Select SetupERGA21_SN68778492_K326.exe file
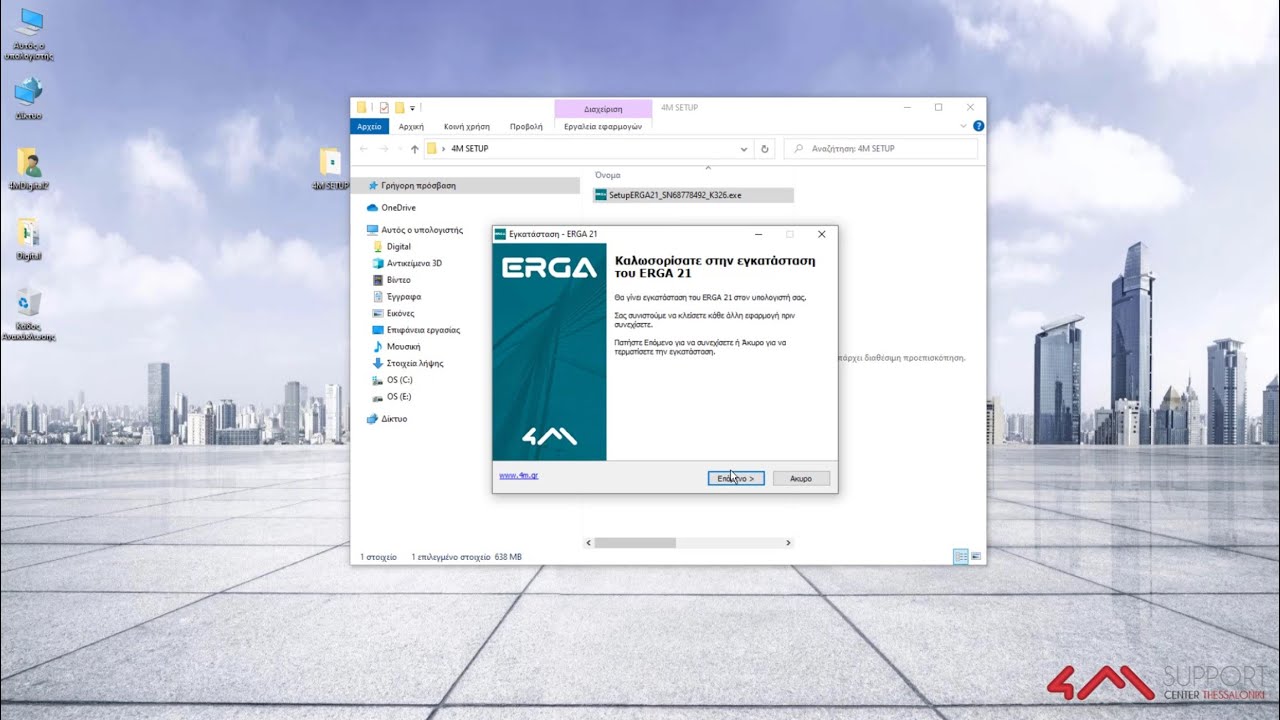The image size is (1280, 720). [x=693, y=195]
